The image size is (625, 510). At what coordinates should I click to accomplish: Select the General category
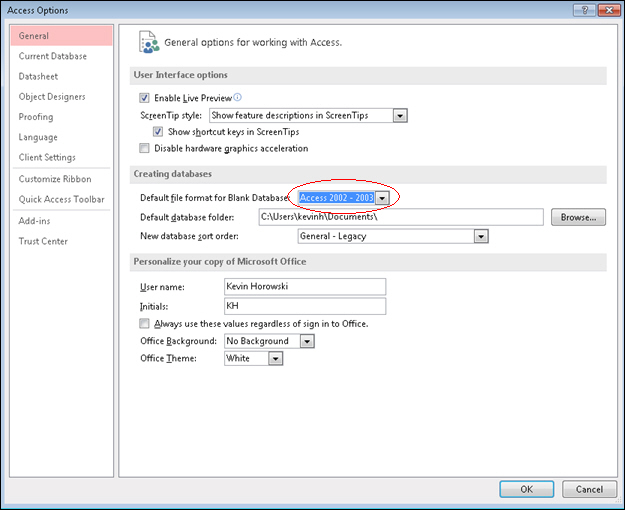(62, 36)
